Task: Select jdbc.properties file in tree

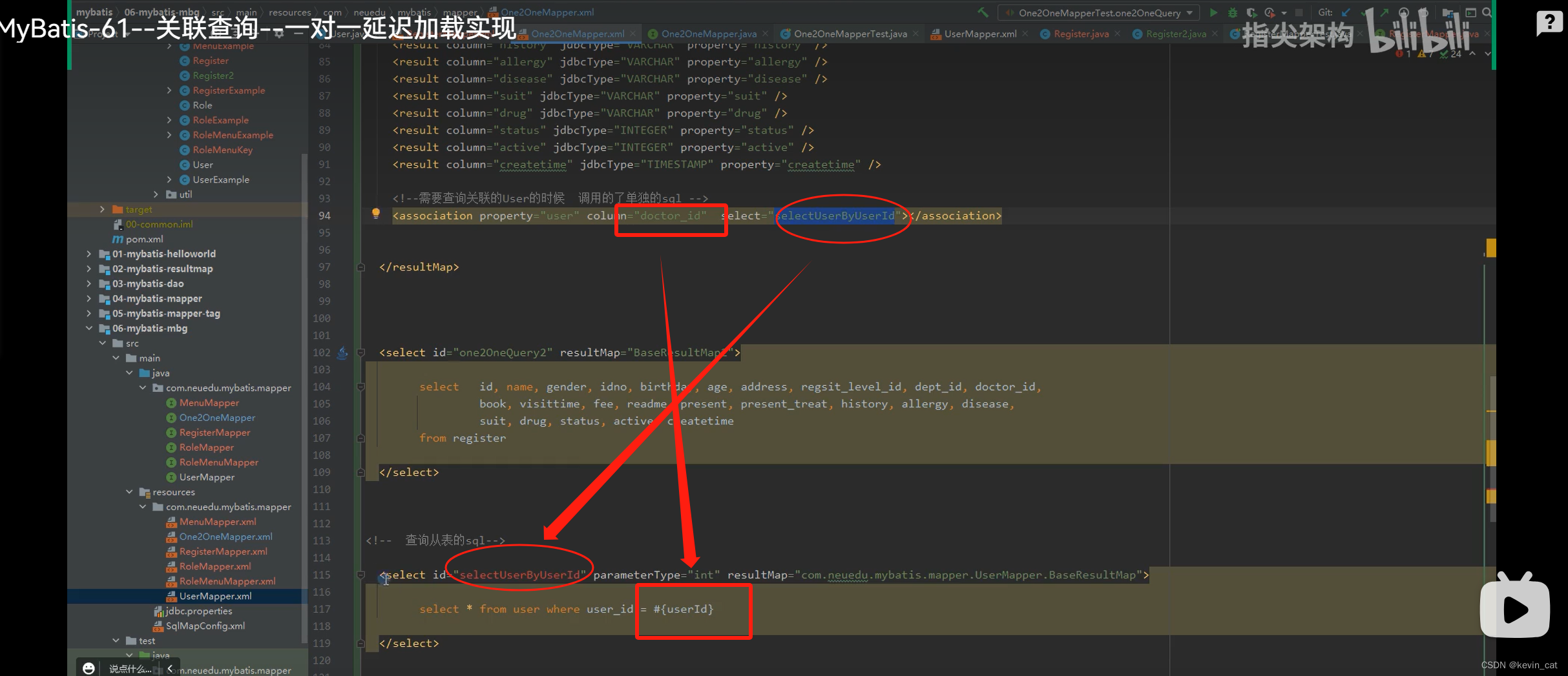Action: [193, 611]
